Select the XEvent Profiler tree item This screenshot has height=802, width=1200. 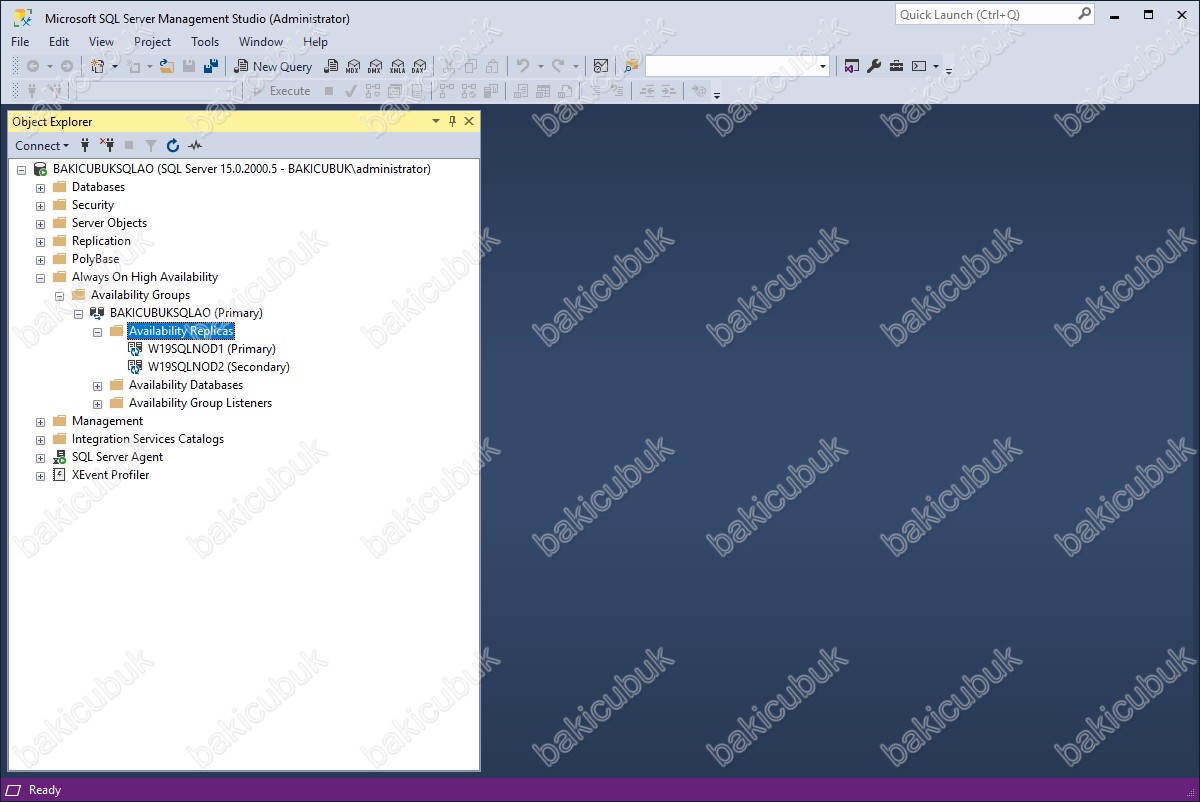(x=110, y=475)
